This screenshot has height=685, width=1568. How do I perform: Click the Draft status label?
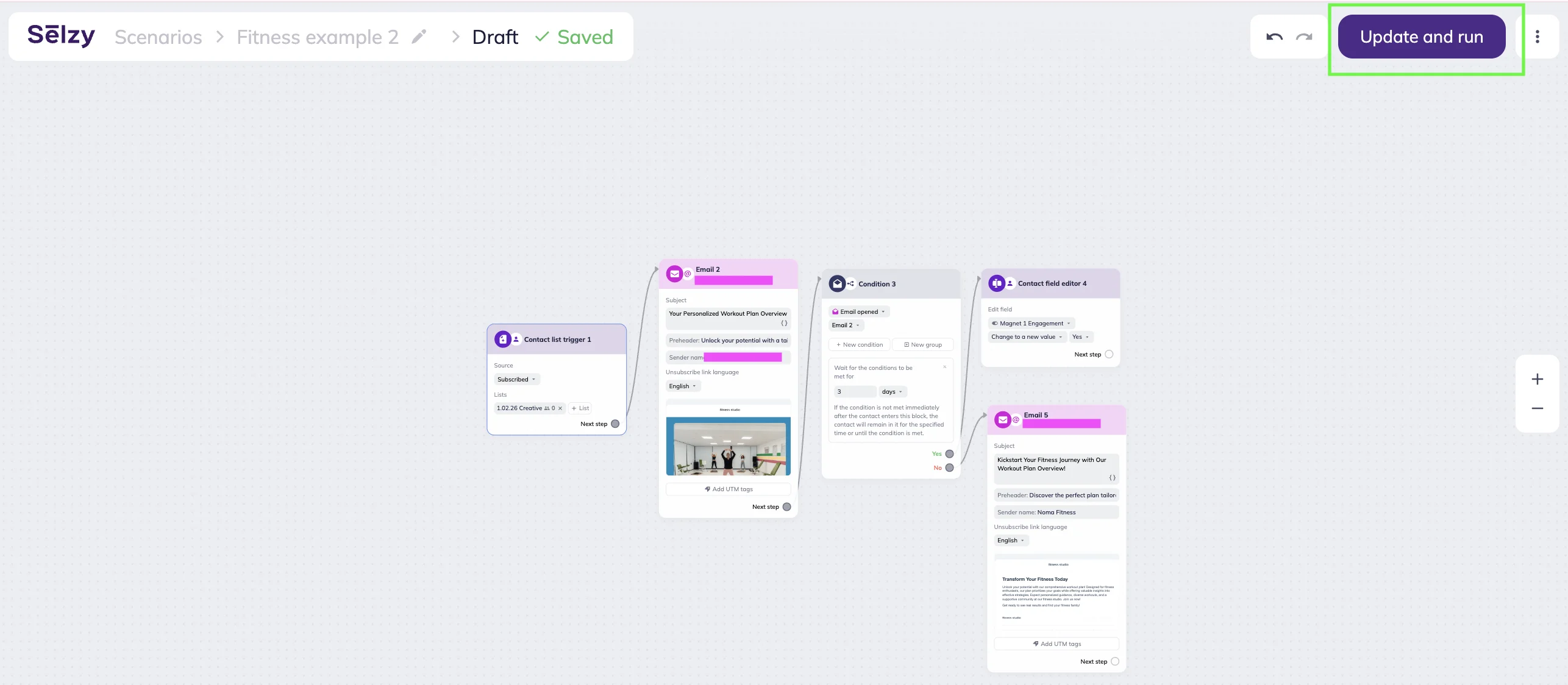pos(495,37)
